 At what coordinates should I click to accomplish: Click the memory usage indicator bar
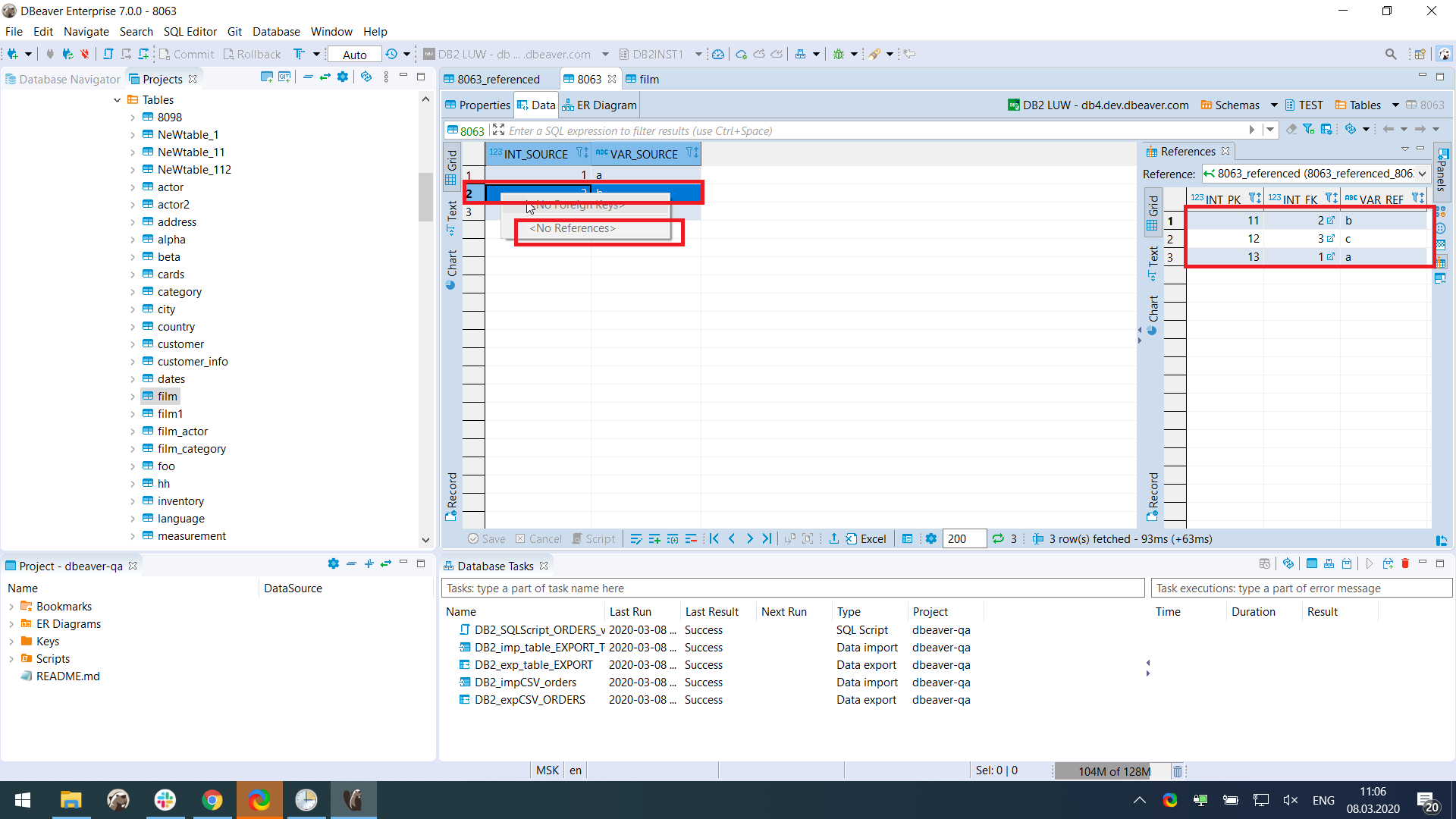tap(1112, 770)
